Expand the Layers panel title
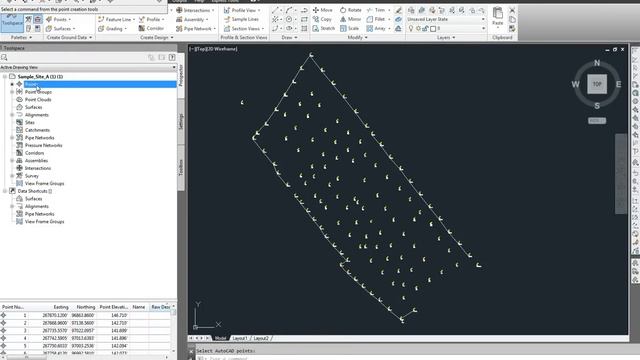This screenshot has width=640, height=360. point(446,38)
